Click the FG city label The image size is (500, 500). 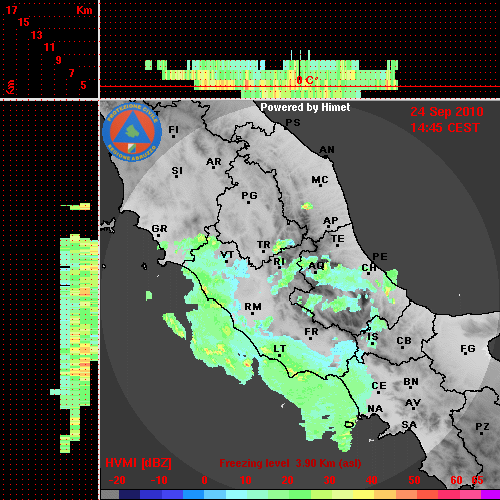pos(468,349)
